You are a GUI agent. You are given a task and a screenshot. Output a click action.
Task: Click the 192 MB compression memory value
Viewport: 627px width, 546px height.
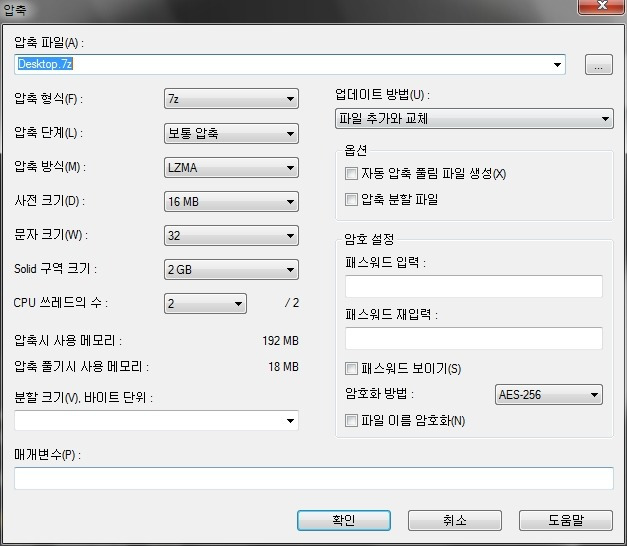[280, 341]
